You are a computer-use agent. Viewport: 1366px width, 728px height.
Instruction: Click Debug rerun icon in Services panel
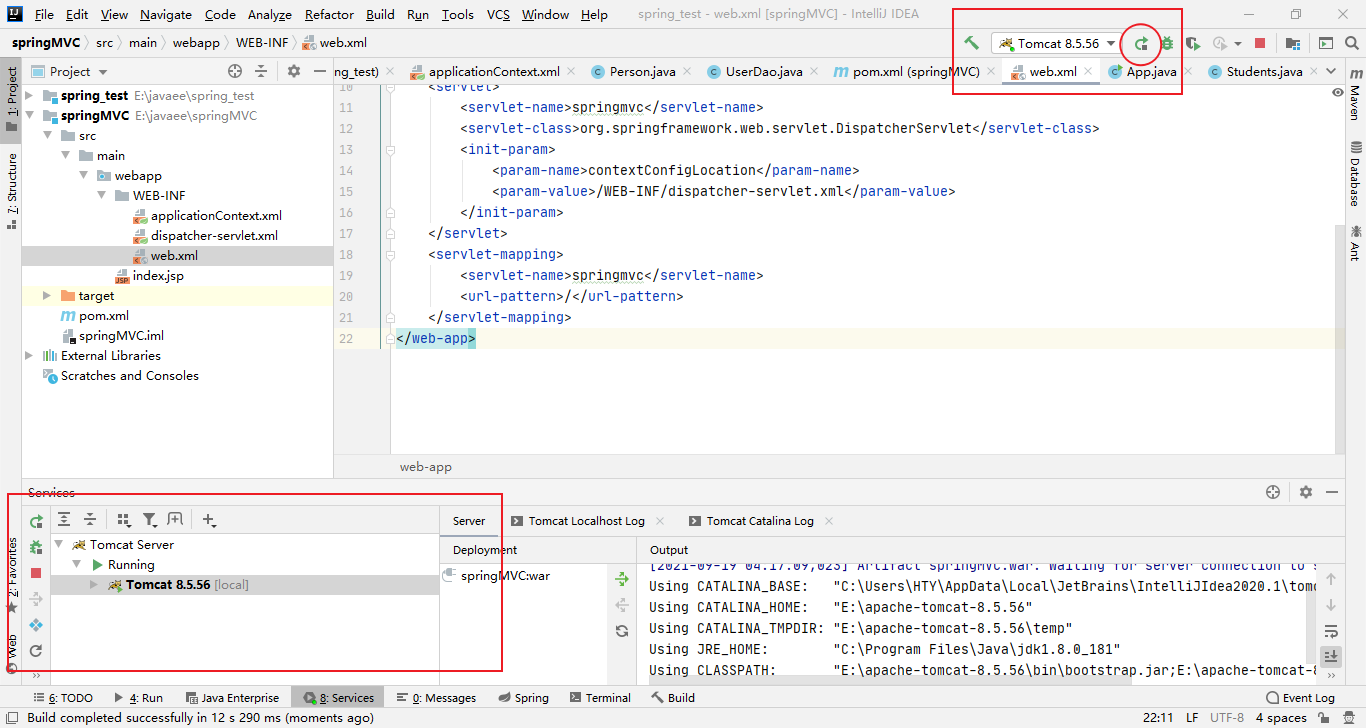[x=36, y=547]
